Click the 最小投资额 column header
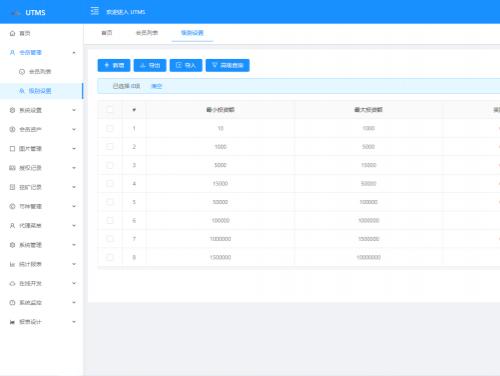 [220, 110]
